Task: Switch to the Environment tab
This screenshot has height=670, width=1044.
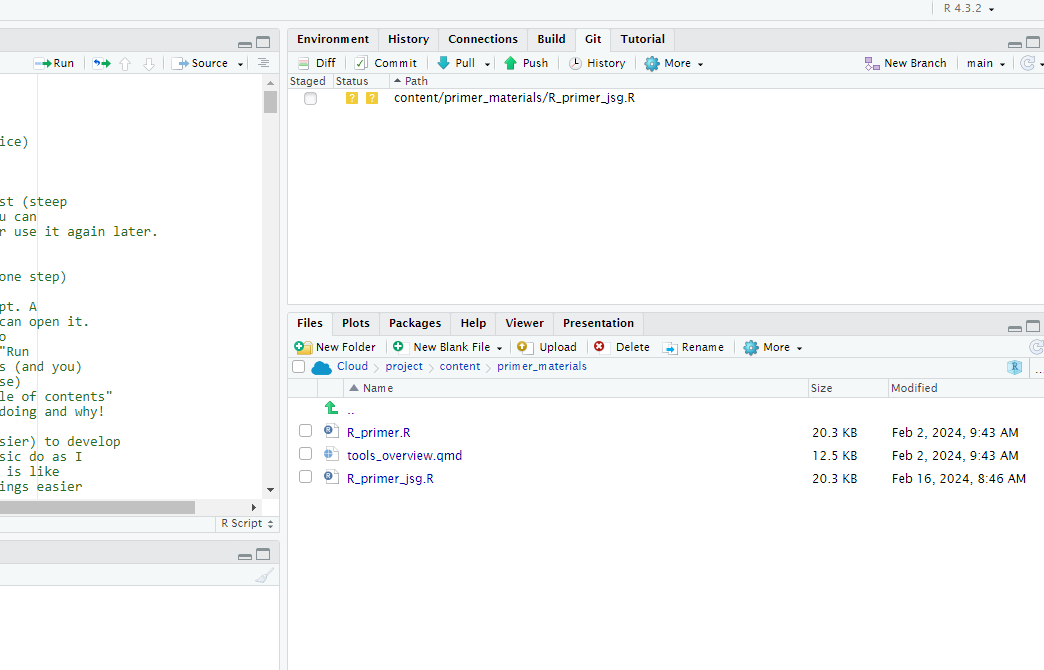Action: coord(332,38)
